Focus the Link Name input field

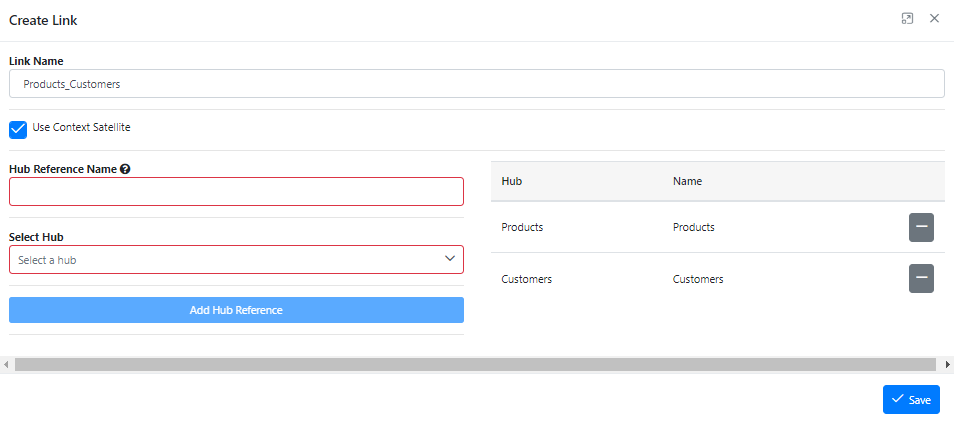click(x=476, y=85)
